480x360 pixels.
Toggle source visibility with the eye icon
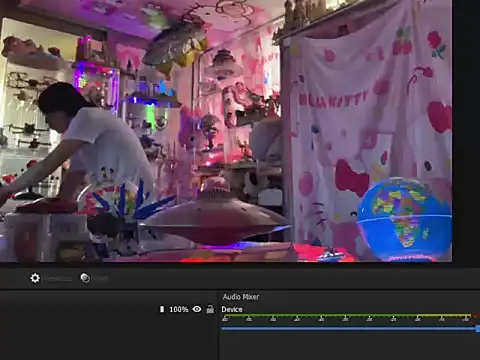click(x=197, y=309)
